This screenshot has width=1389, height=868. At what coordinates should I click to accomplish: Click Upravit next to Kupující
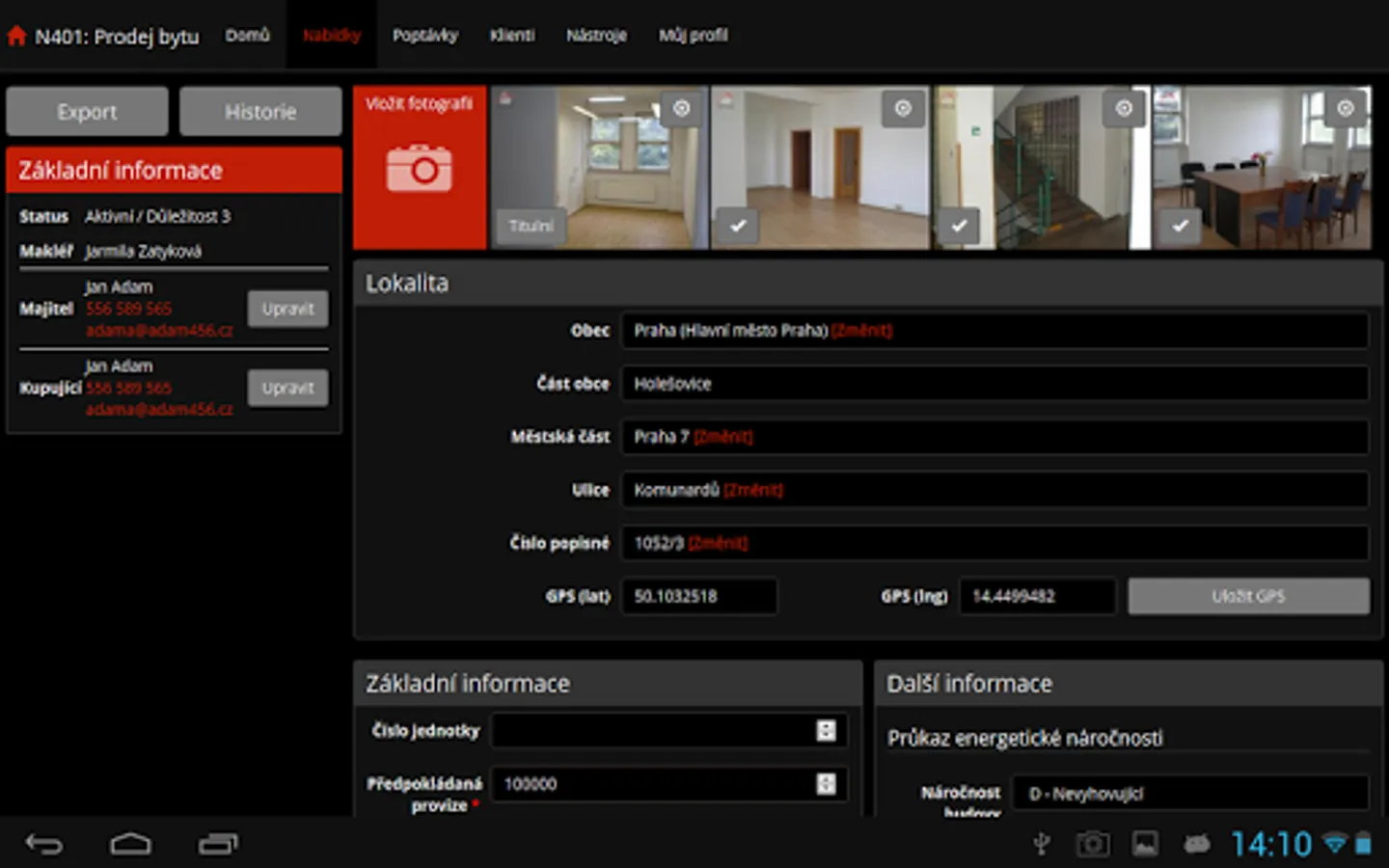click(x=287, y=388)
